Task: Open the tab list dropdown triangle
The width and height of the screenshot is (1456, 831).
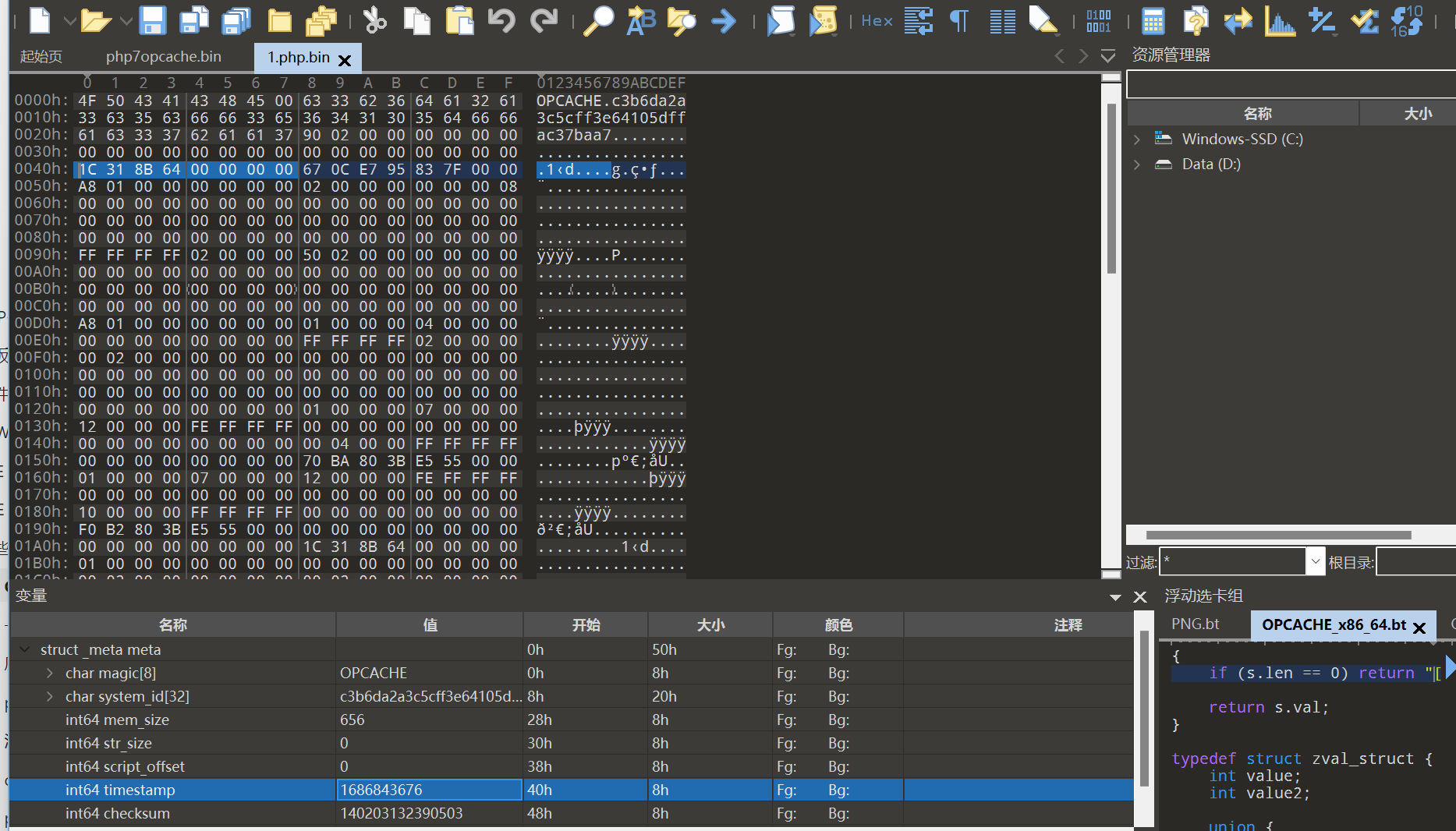Action: click(x=1107, y=56)
